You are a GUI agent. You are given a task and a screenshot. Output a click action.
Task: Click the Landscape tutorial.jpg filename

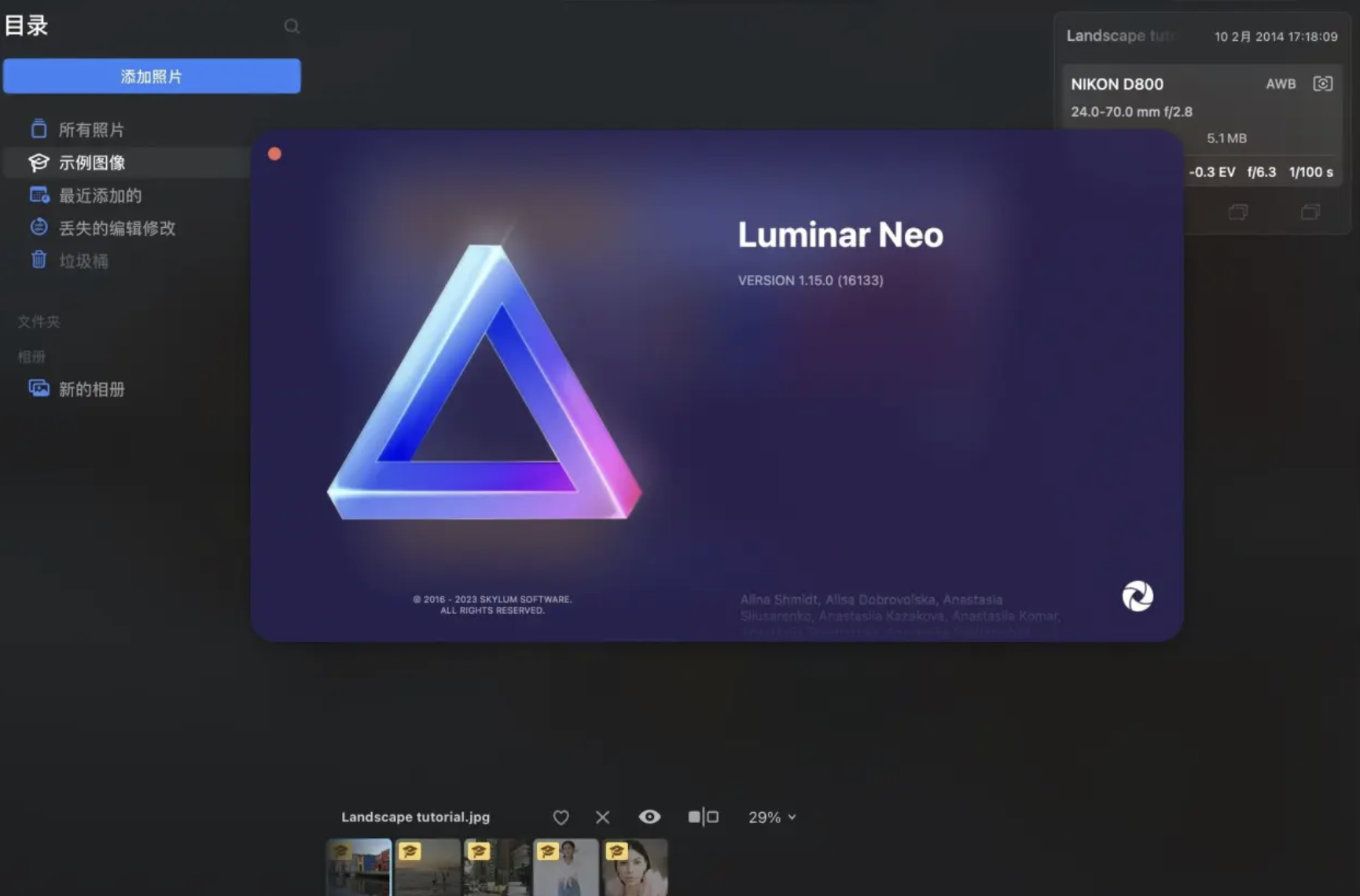point(414,817)
